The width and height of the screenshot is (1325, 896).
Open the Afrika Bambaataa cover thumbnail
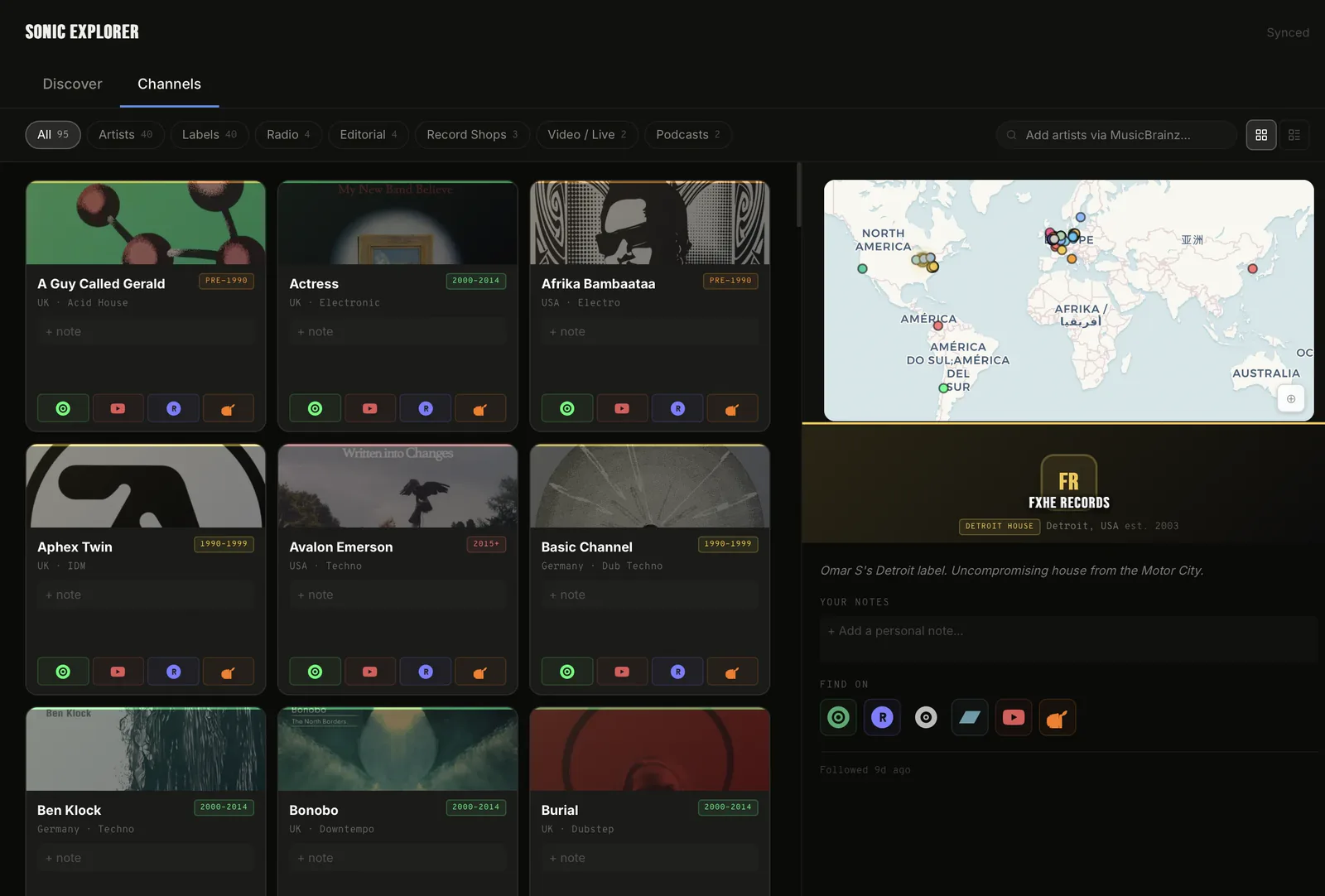(650, 223)
